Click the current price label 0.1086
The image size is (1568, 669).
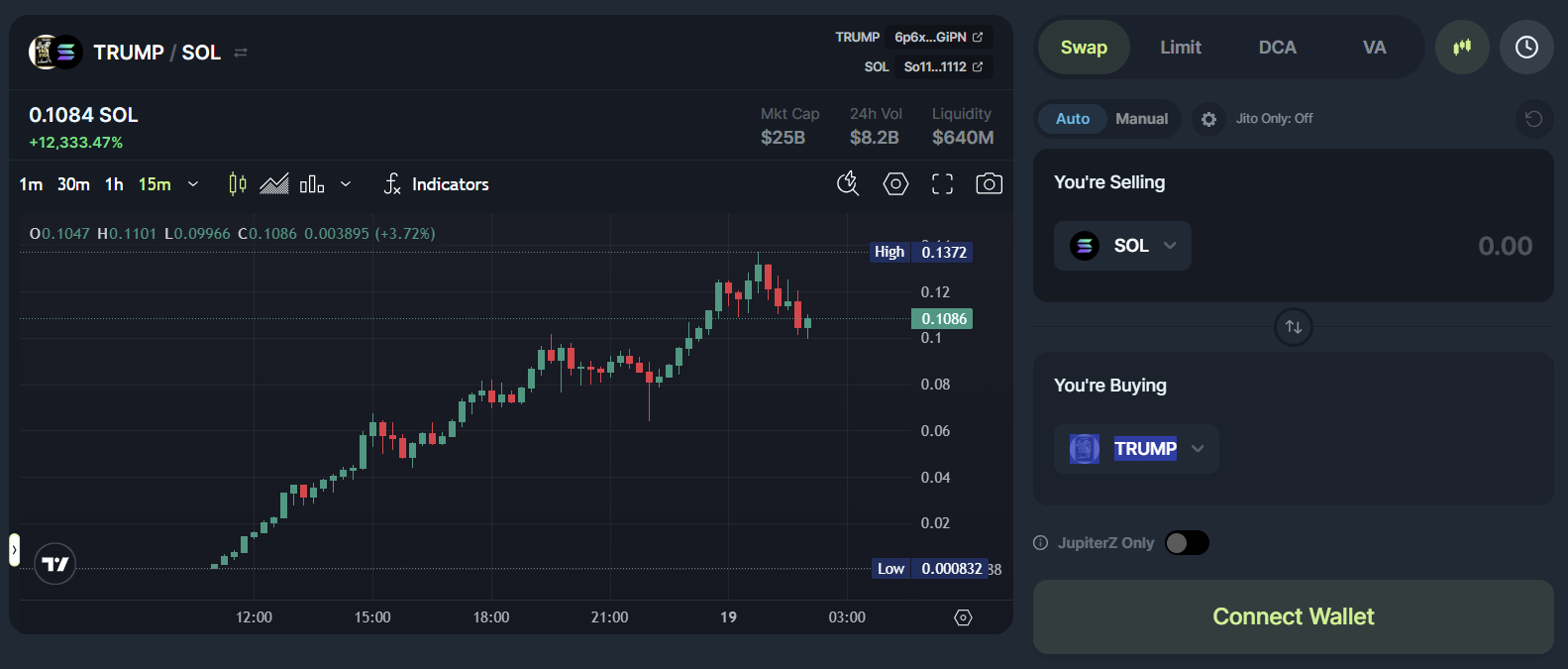coord(942,319)
